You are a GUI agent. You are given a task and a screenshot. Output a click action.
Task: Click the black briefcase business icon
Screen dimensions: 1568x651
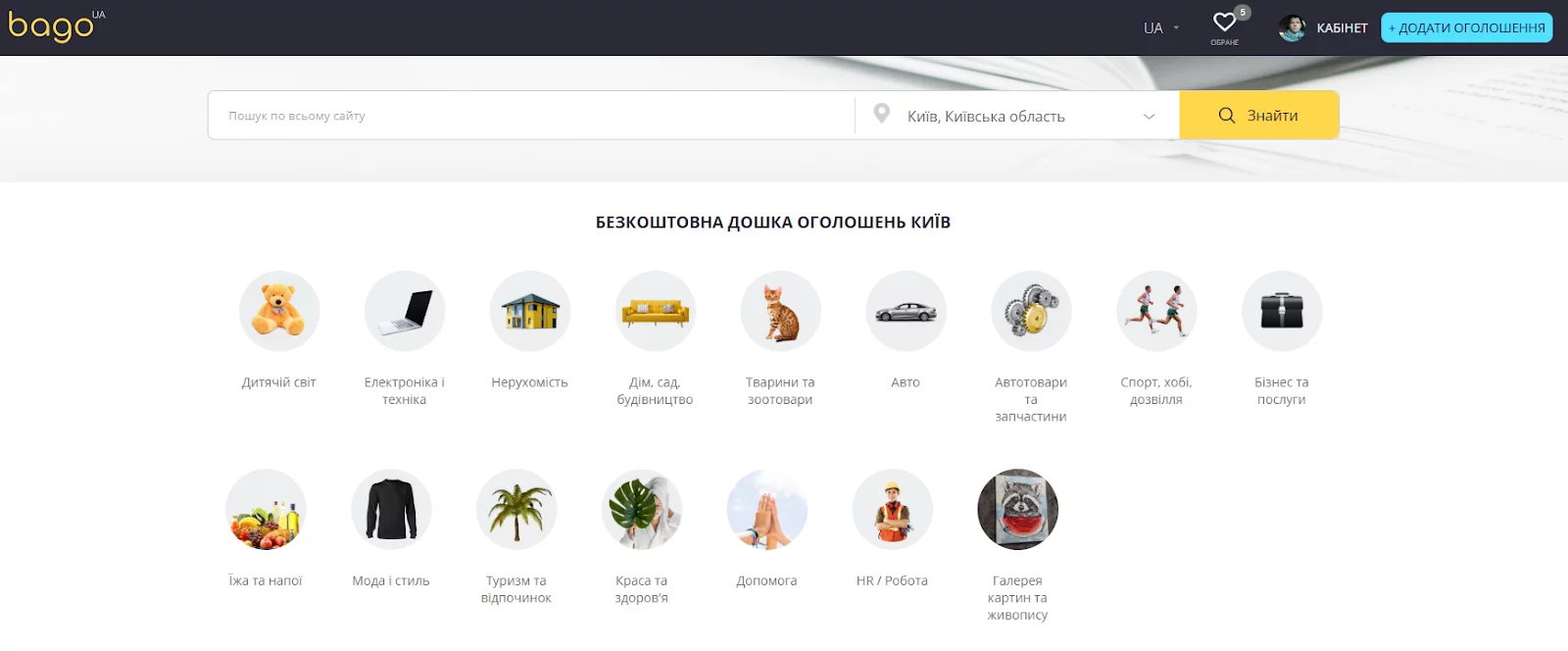click(x=1283, y=311)
